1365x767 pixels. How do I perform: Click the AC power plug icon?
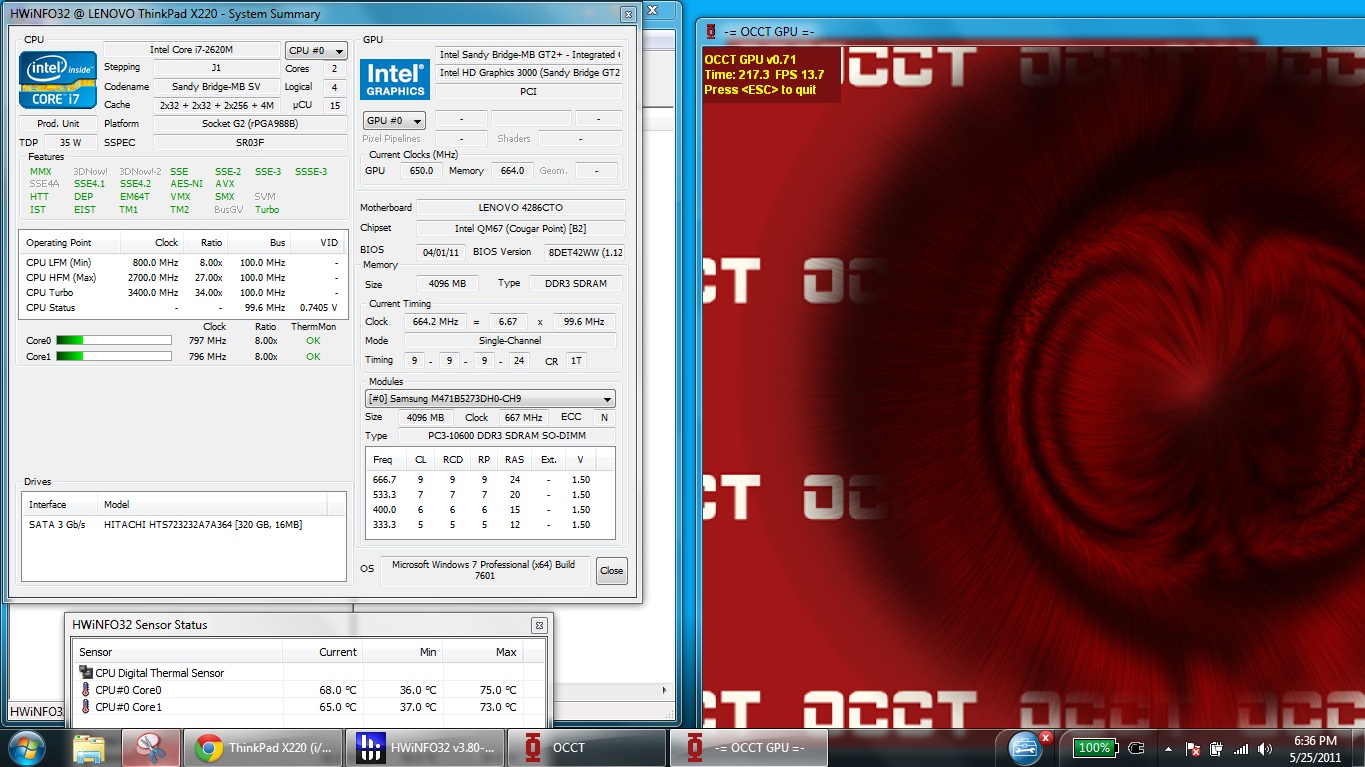1135,747
